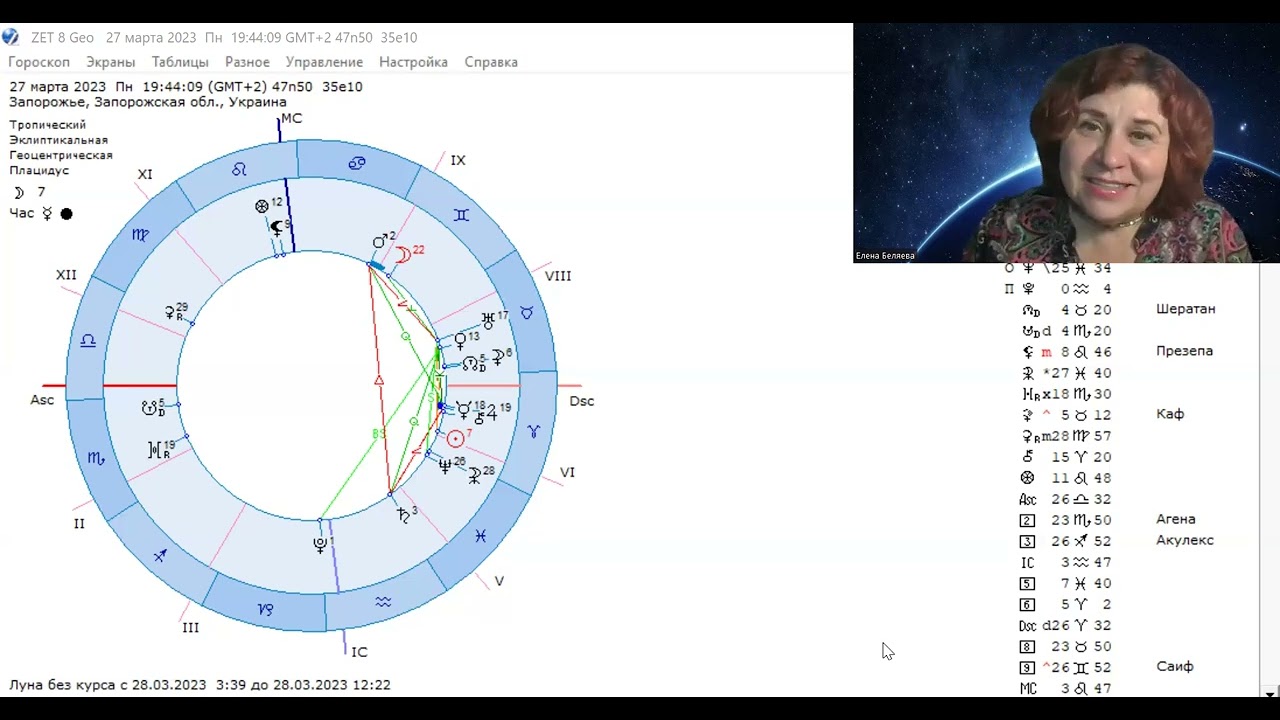Image resolution: width=1280 pixels, height=720 pixels.
Task: Click the IC label below chart
Action: 359,652
